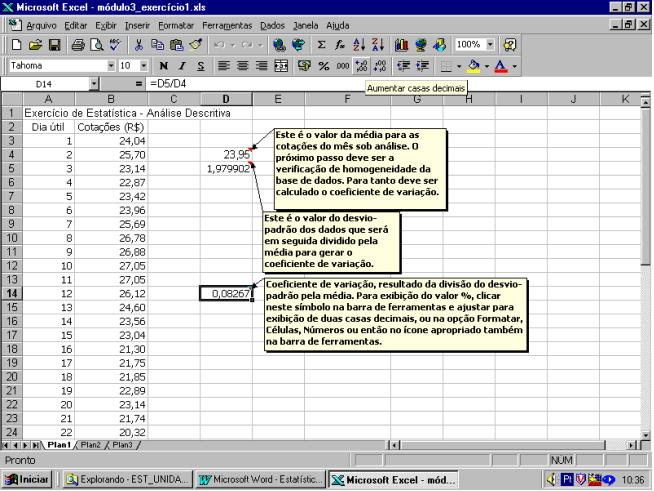The image size is (654, 491).
Task: Click the Merge and Center icon
Action: click(x=280, y=66)
